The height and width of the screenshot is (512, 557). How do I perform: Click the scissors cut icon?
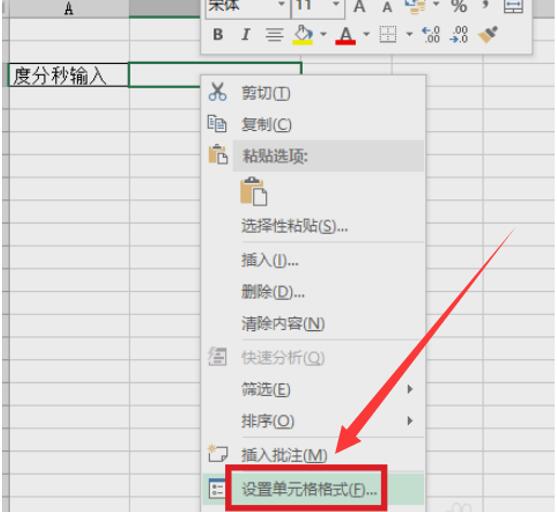tap(217, 92)
